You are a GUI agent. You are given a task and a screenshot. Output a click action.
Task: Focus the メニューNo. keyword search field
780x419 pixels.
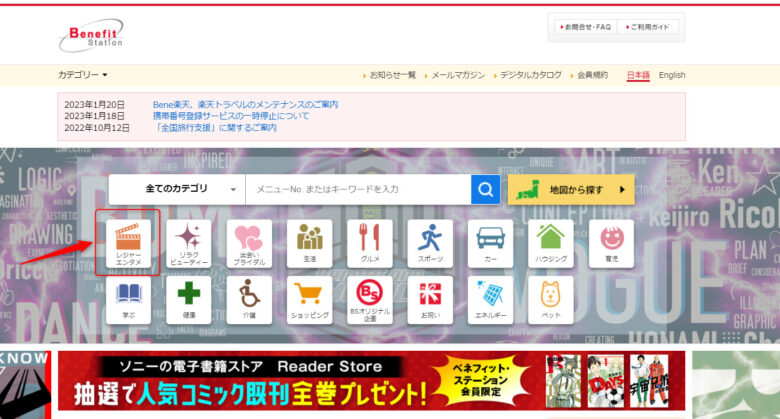point(358,189)
